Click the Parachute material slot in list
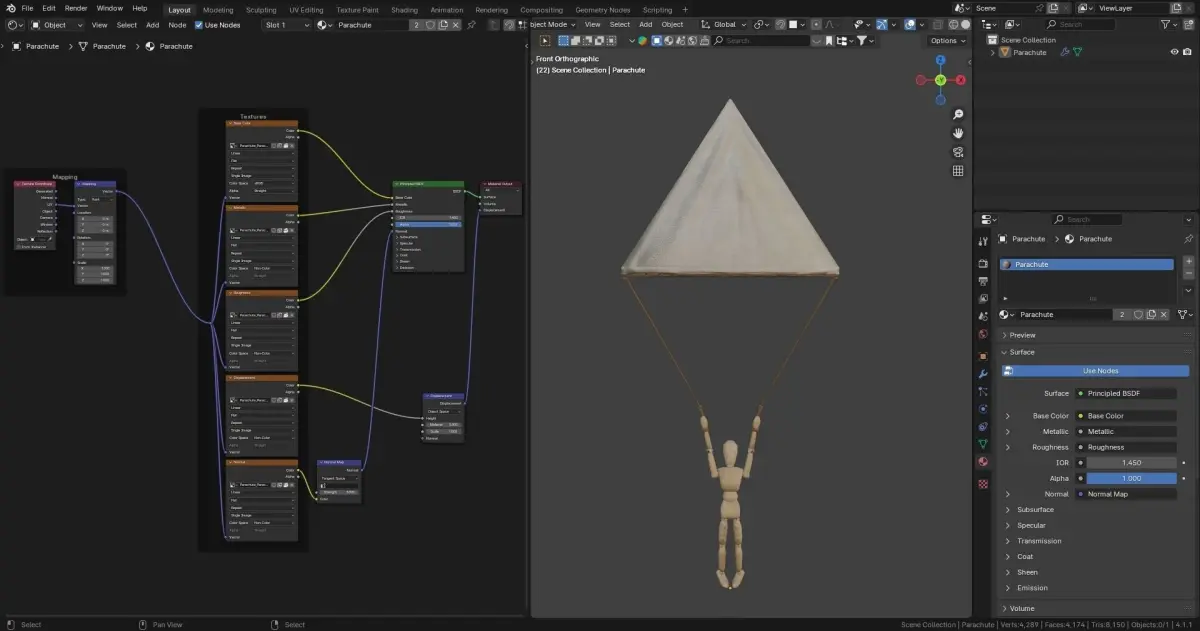 (x=1088, y=265)
